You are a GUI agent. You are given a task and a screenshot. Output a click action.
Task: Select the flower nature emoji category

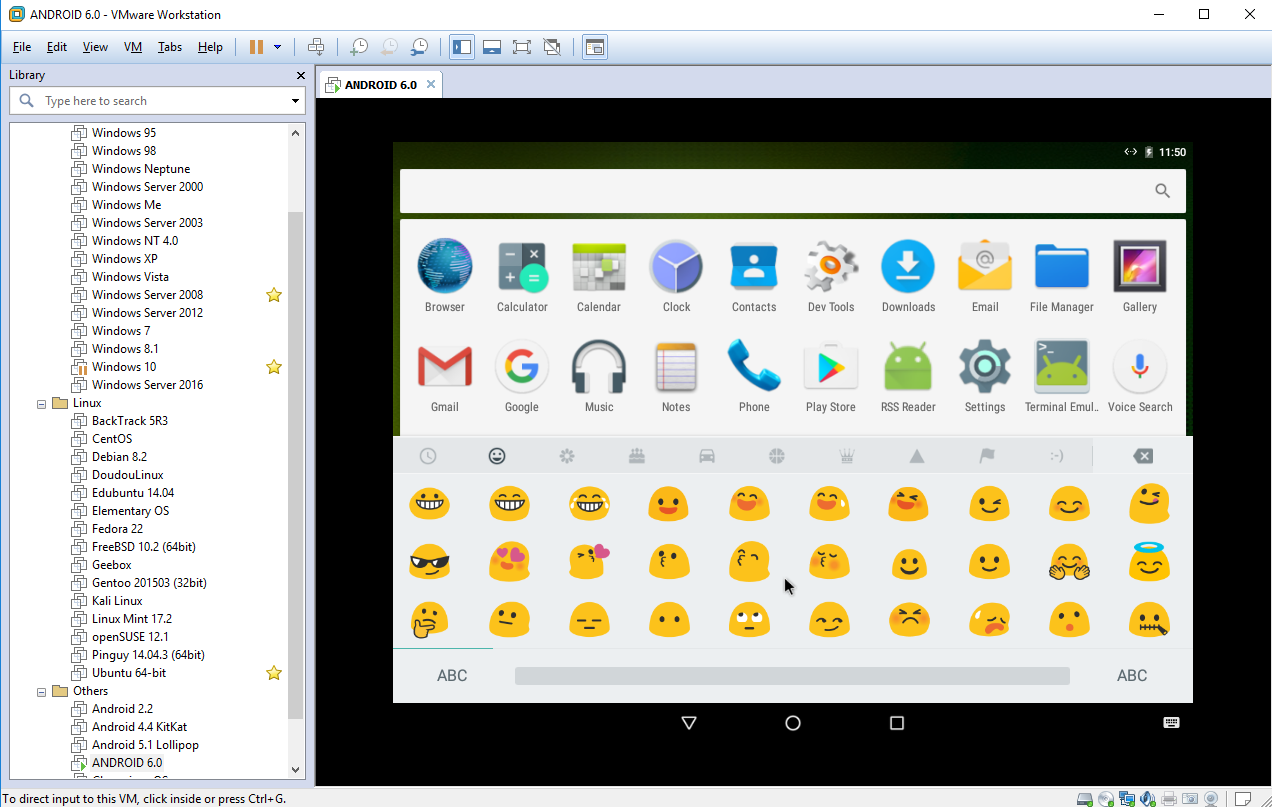pos(567,456)
